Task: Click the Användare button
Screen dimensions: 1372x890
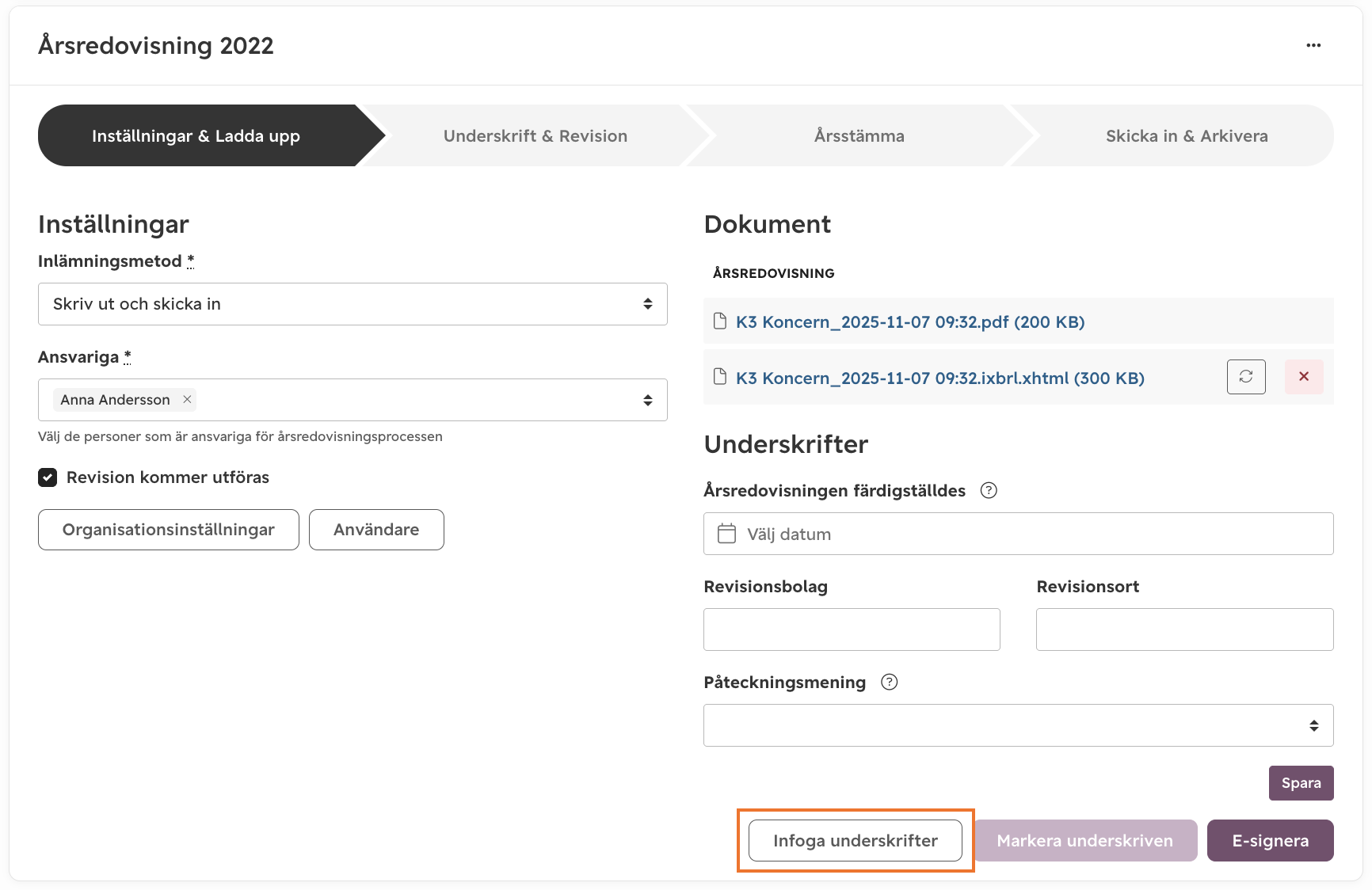Action: coord(376,530)
